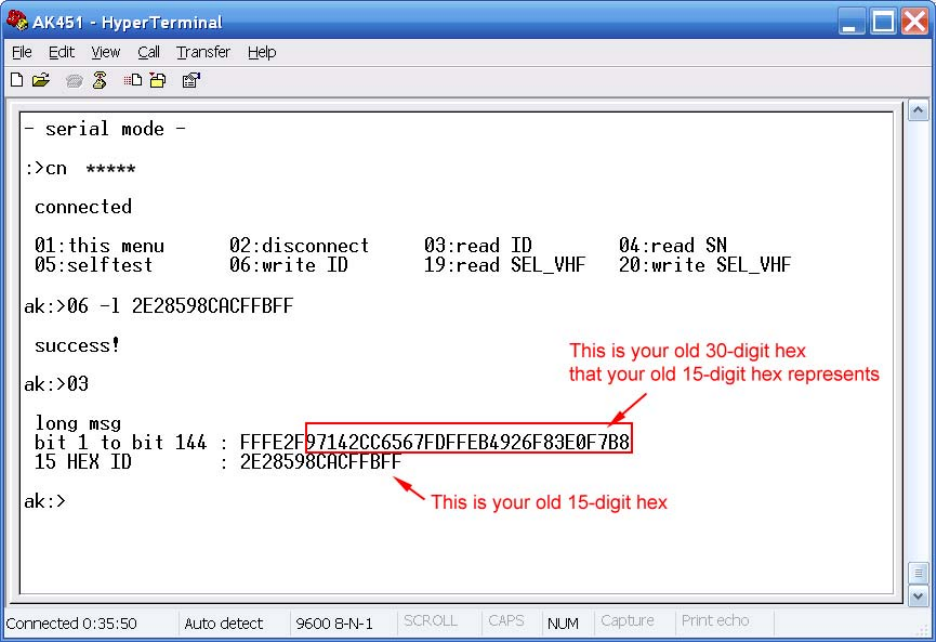Viewport: 936px width, 642px height.
Task: Click the scroll up arrow
Action: 917,108
